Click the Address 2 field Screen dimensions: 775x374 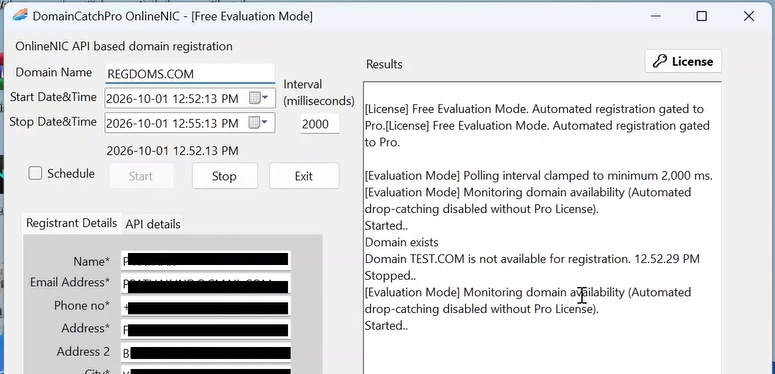tap(206, 352)
